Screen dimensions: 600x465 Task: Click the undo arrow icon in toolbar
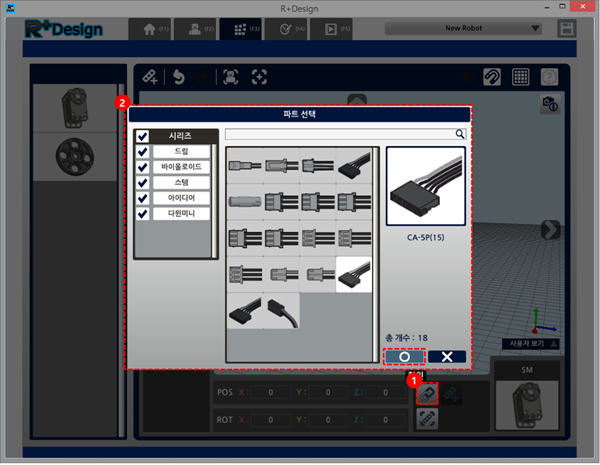[179, 77]
